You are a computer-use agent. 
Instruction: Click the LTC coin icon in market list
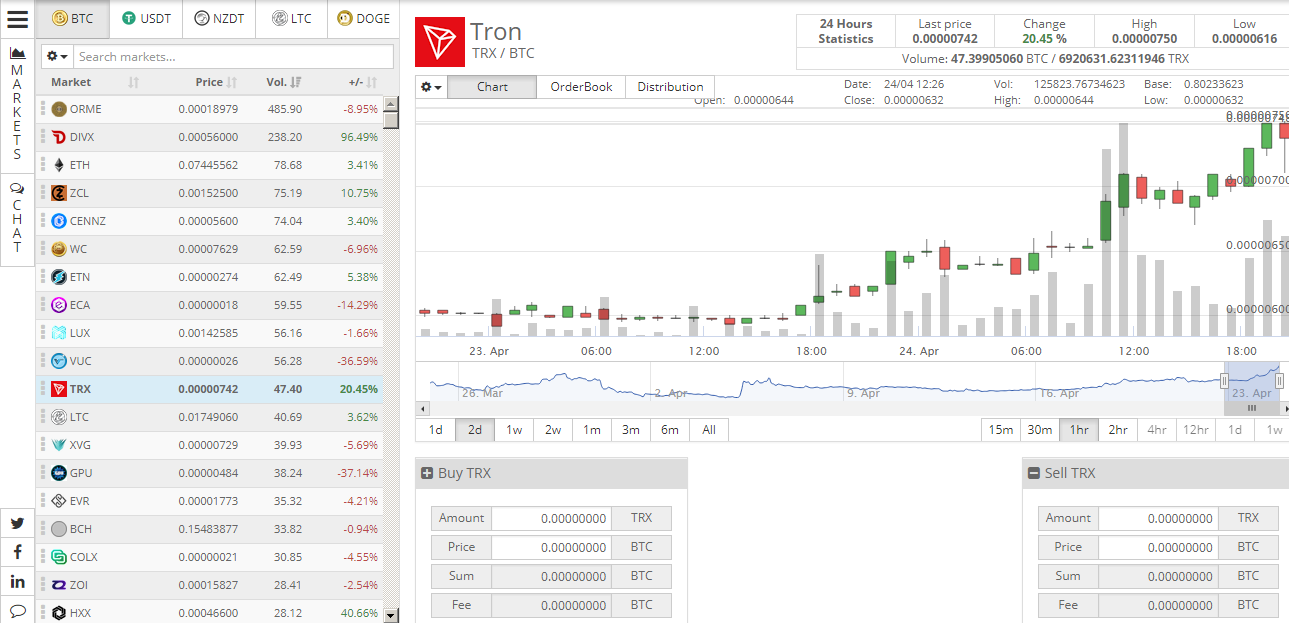click(59, 417)
